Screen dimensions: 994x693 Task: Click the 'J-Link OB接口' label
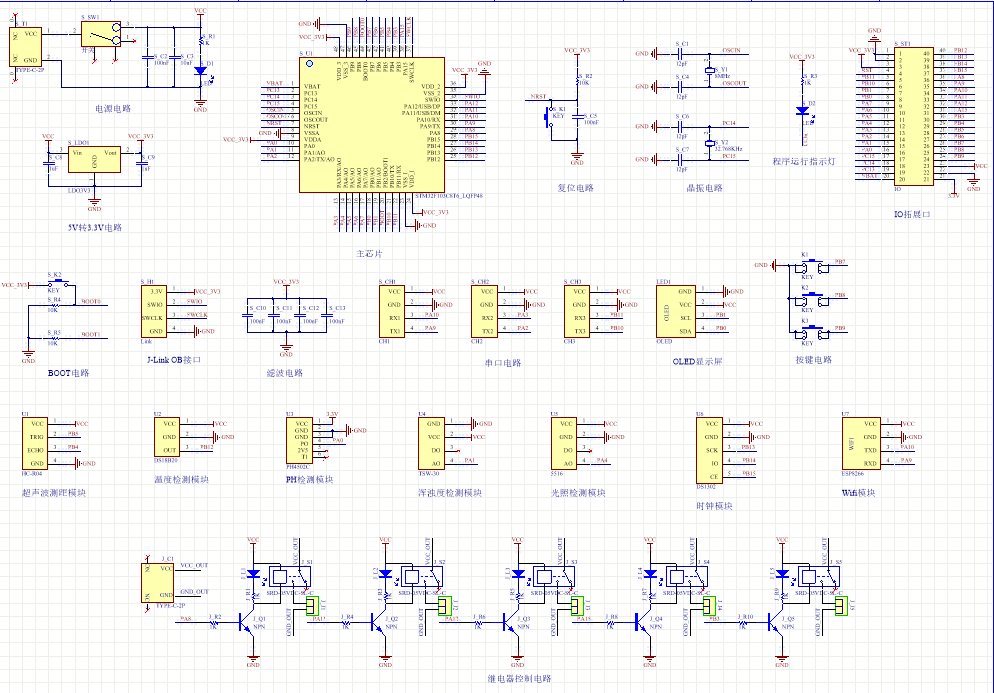tap(174, 359)
